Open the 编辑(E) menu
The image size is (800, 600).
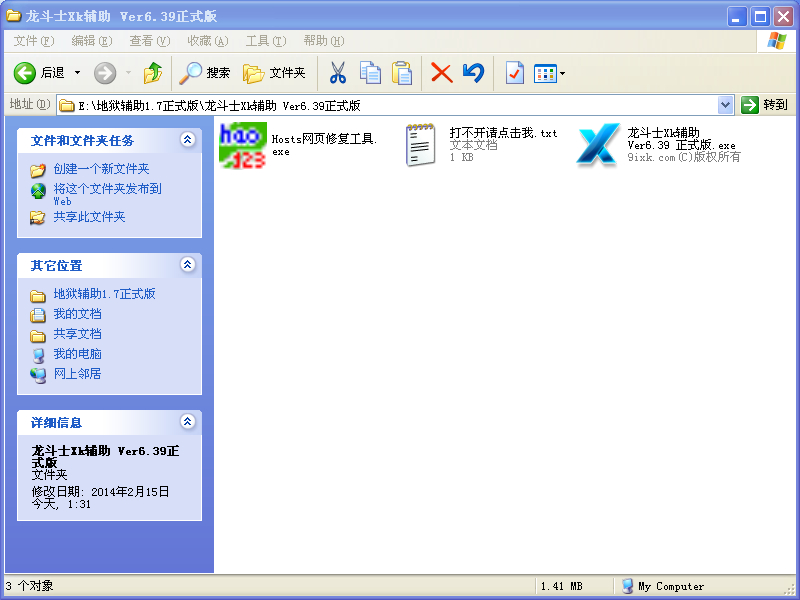click(91, 41)
